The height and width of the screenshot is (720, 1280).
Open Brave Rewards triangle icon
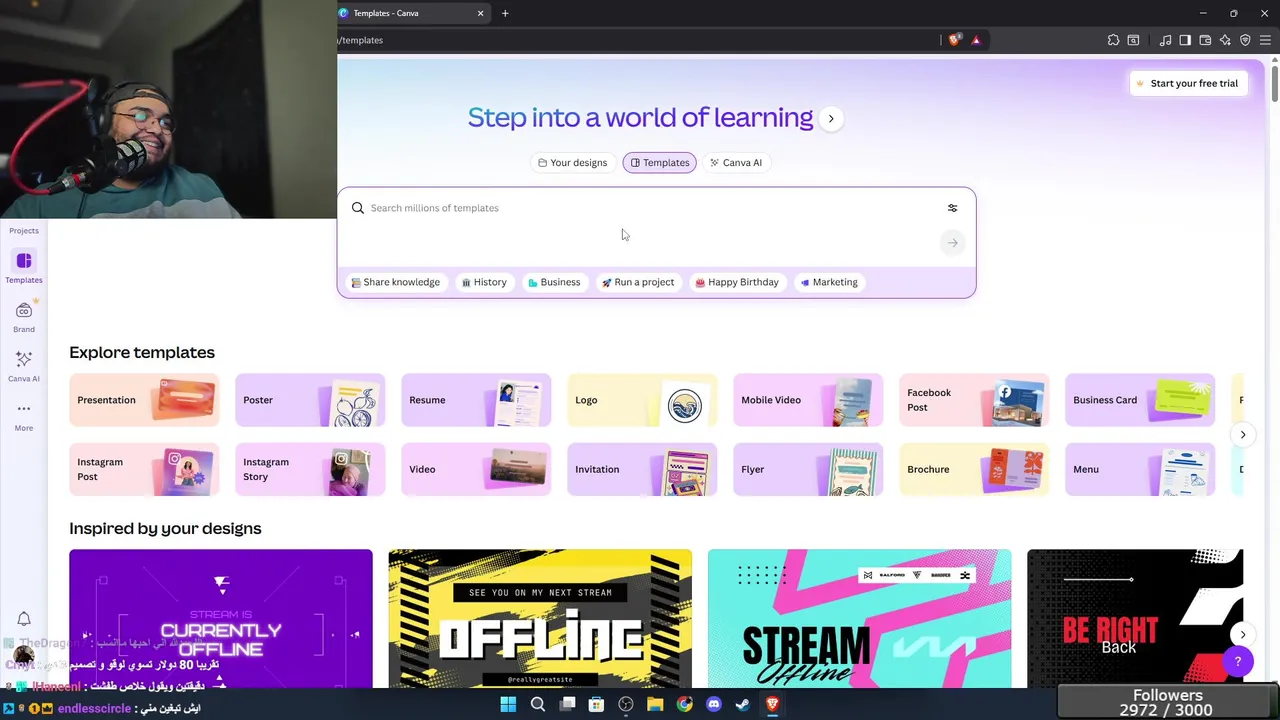coord(976,40)
